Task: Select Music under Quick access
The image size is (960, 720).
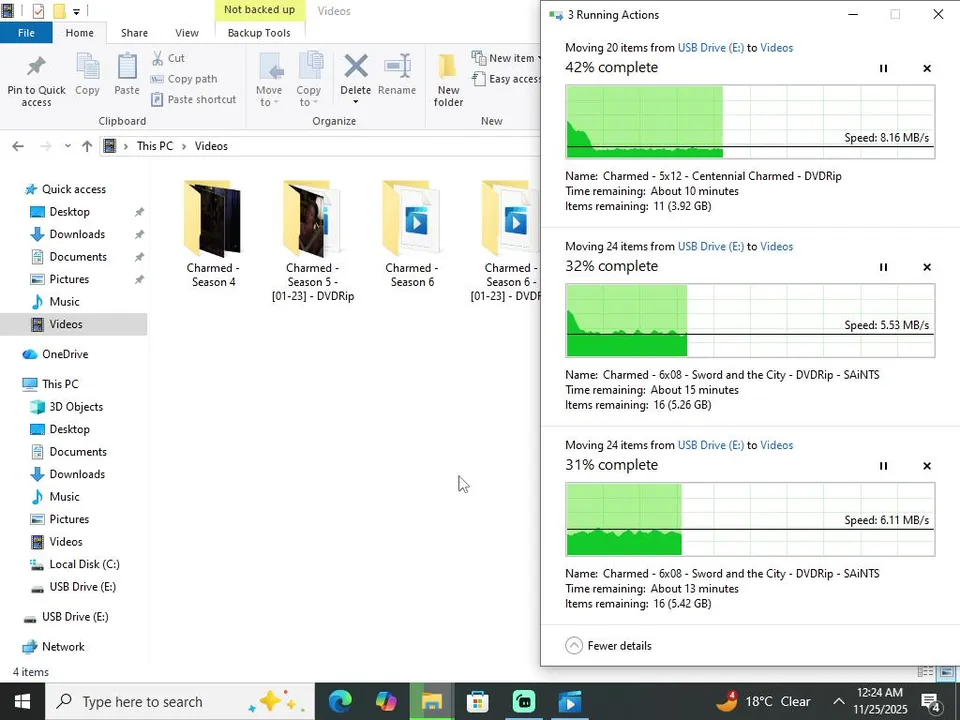Action: coord(64,302)
